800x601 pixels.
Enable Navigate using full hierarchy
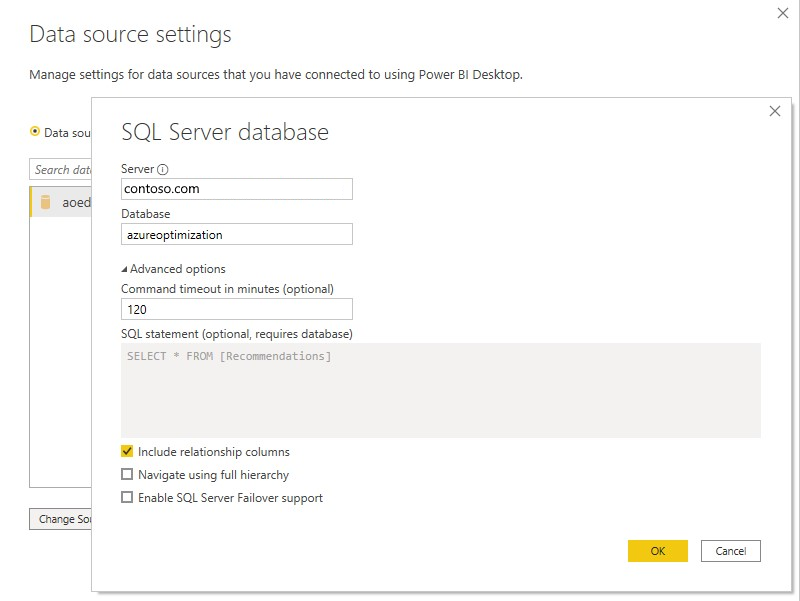click(x=127, y=473)
